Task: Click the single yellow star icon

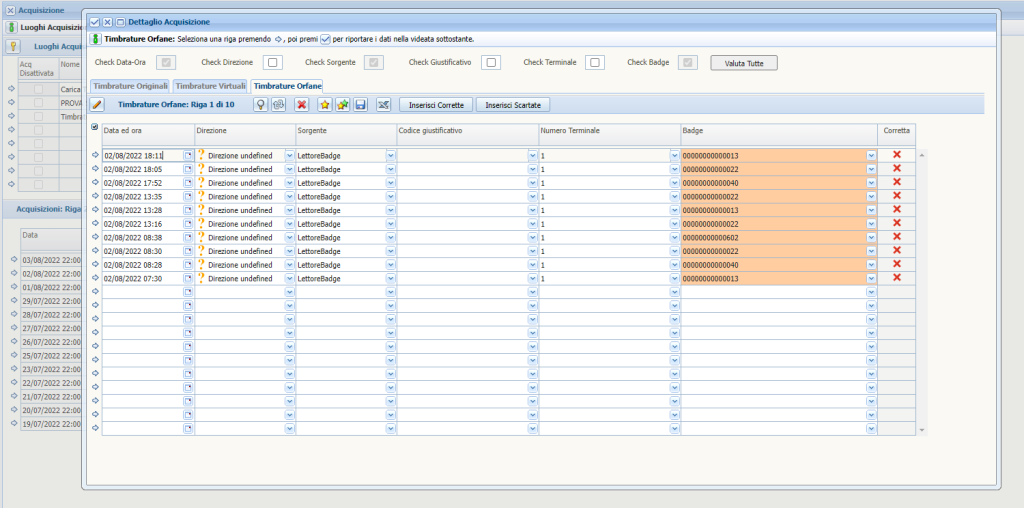Action: pyautogui.click(x=325, y=104)
